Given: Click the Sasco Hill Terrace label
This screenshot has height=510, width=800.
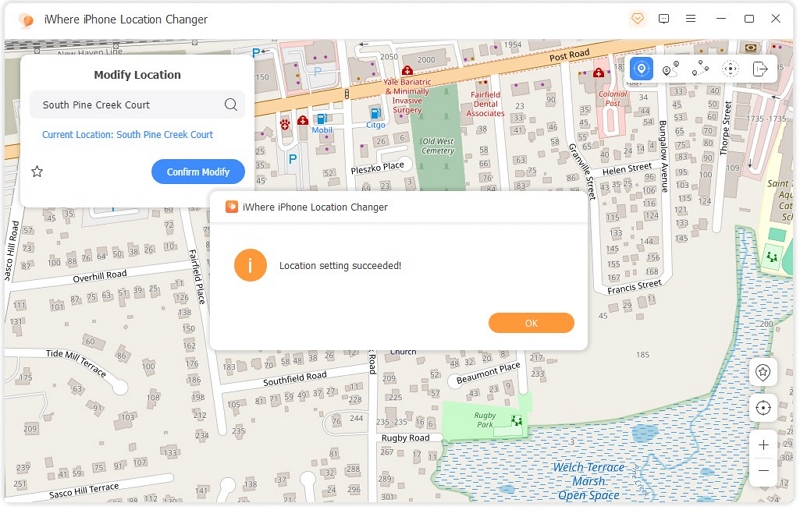Looking at the screenshot, I should point(84,491).
